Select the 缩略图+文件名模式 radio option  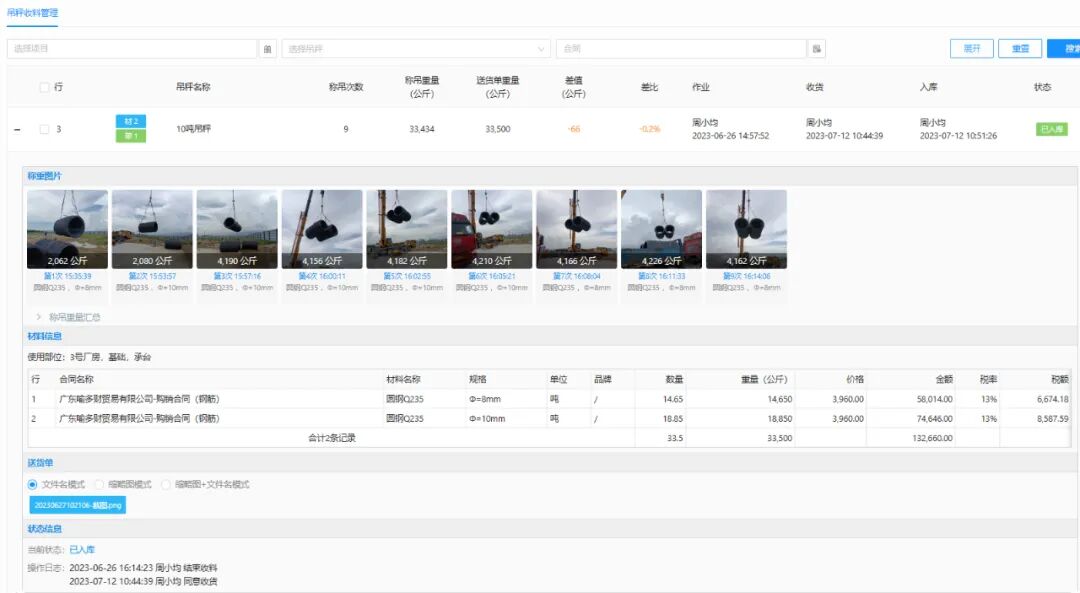pyautogui.click(x=166, y=484)
